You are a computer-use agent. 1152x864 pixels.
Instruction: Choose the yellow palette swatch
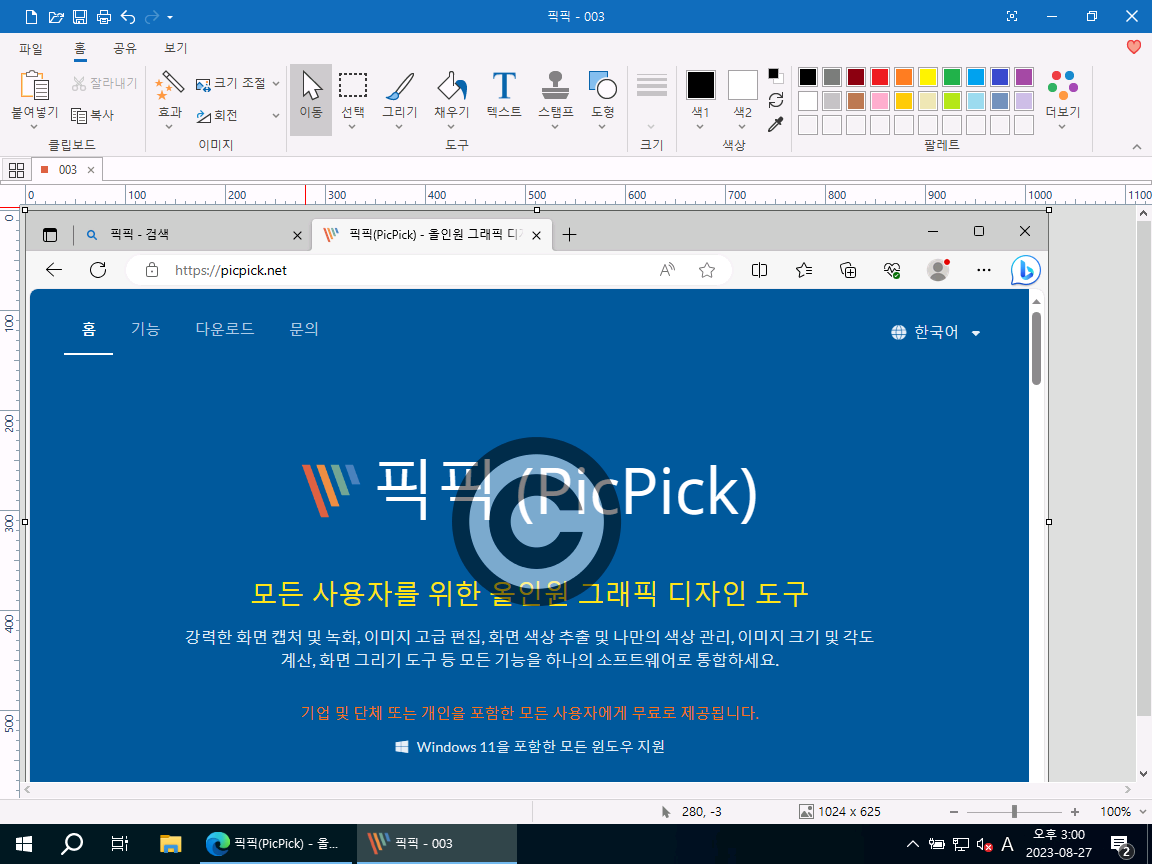tap(928, 76)
